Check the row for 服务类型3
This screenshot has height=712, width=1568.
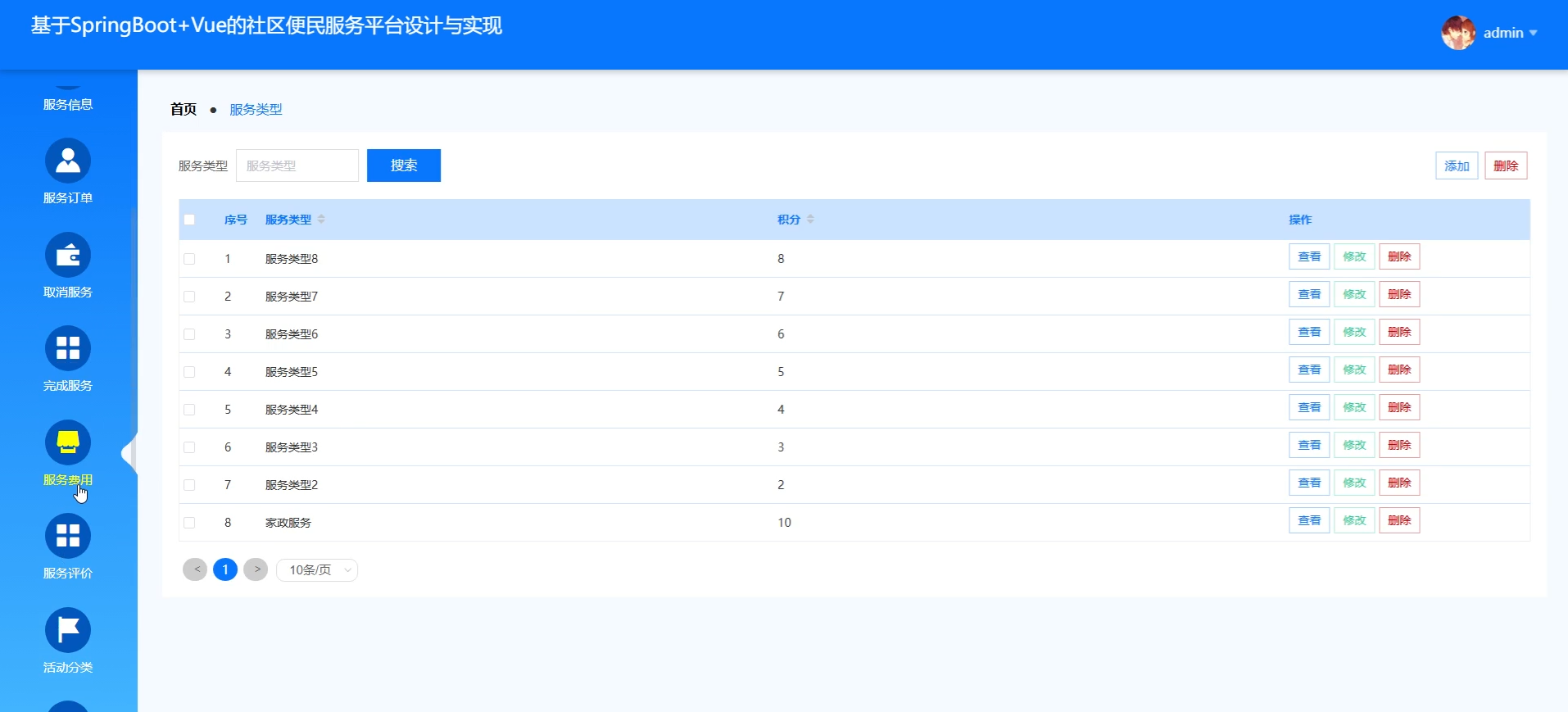tap(189, 447)
